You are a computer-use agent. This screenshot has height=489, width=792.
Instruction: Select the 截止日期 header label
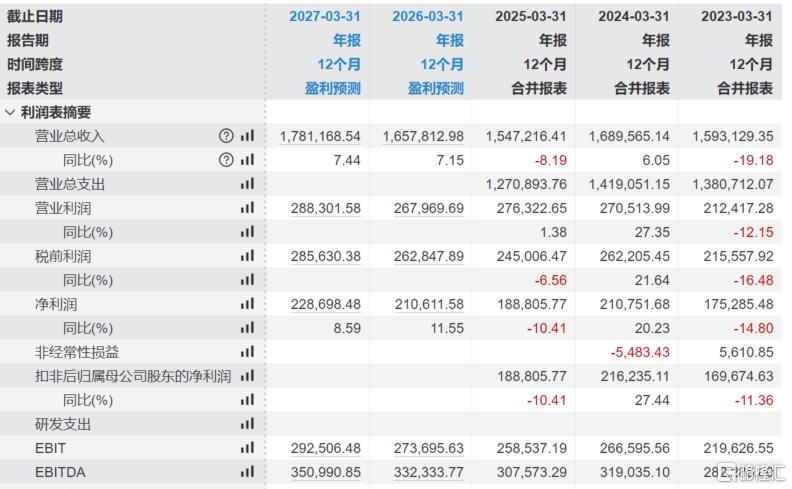point(35,16)
